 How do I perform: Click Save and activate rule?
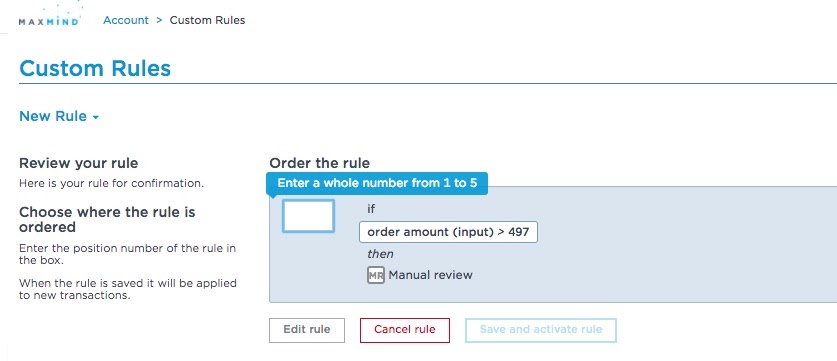[x=541, y=330]
